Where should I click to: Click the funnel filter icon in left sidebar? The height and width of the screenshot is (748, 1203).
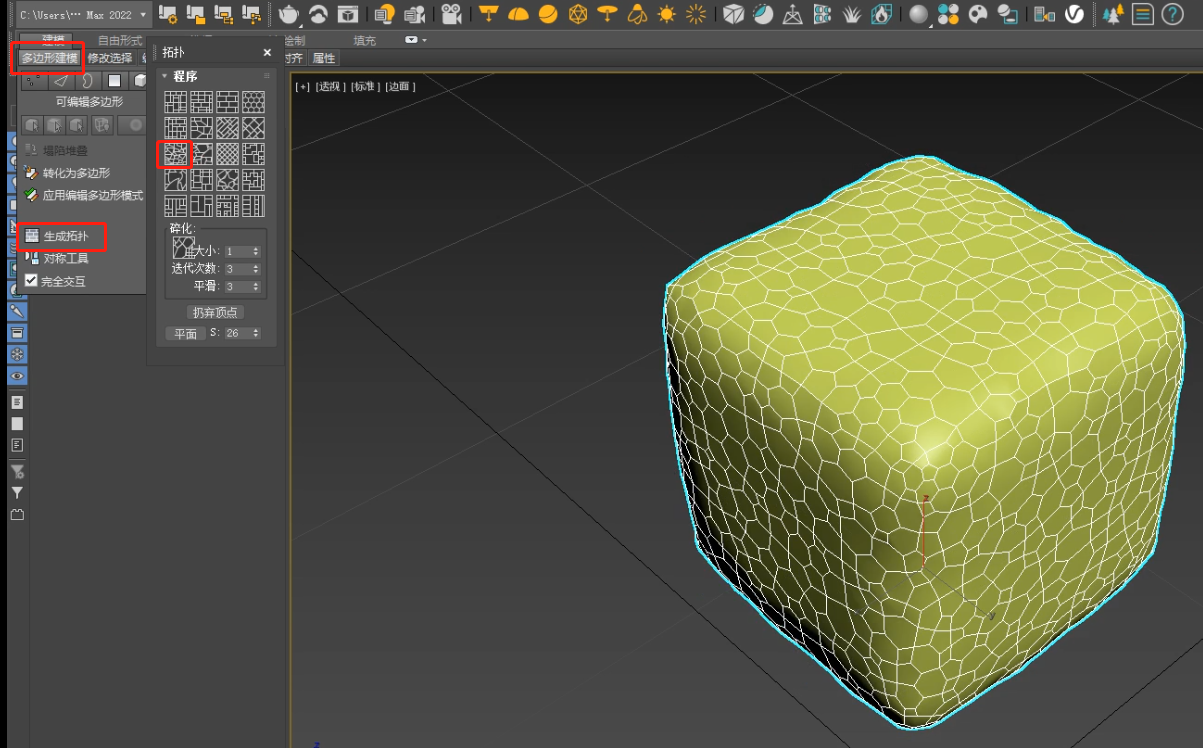17,493
